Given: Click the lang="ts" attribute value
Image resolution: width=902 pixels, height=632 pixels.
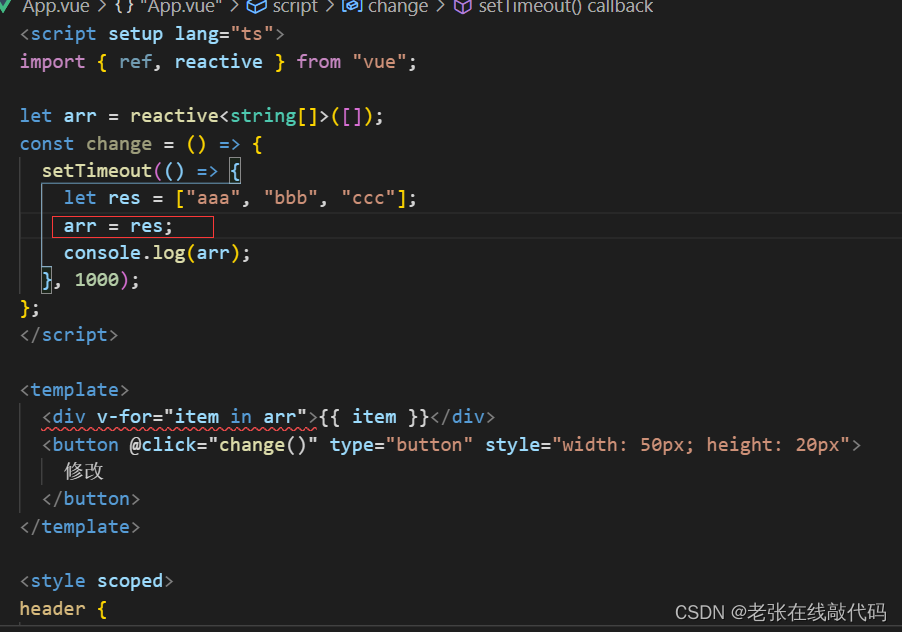Looking at the screenshot, I should coord(252,34).
